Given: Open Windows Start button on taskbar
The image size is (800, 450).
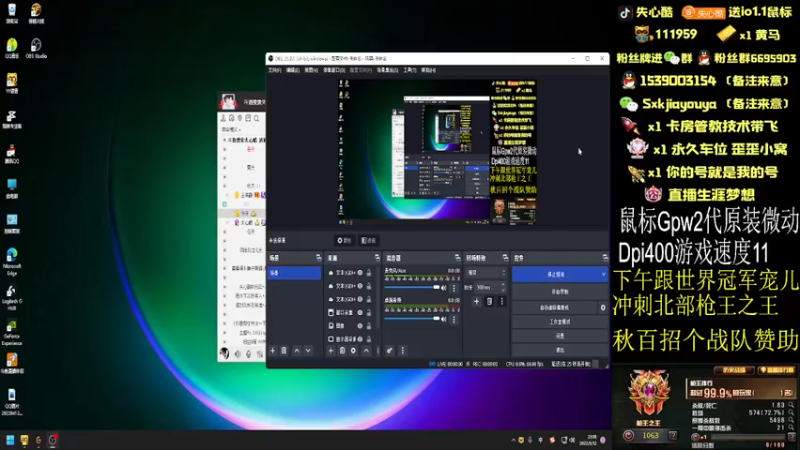Looking at the screenshot, I should (x=10, y=440).
